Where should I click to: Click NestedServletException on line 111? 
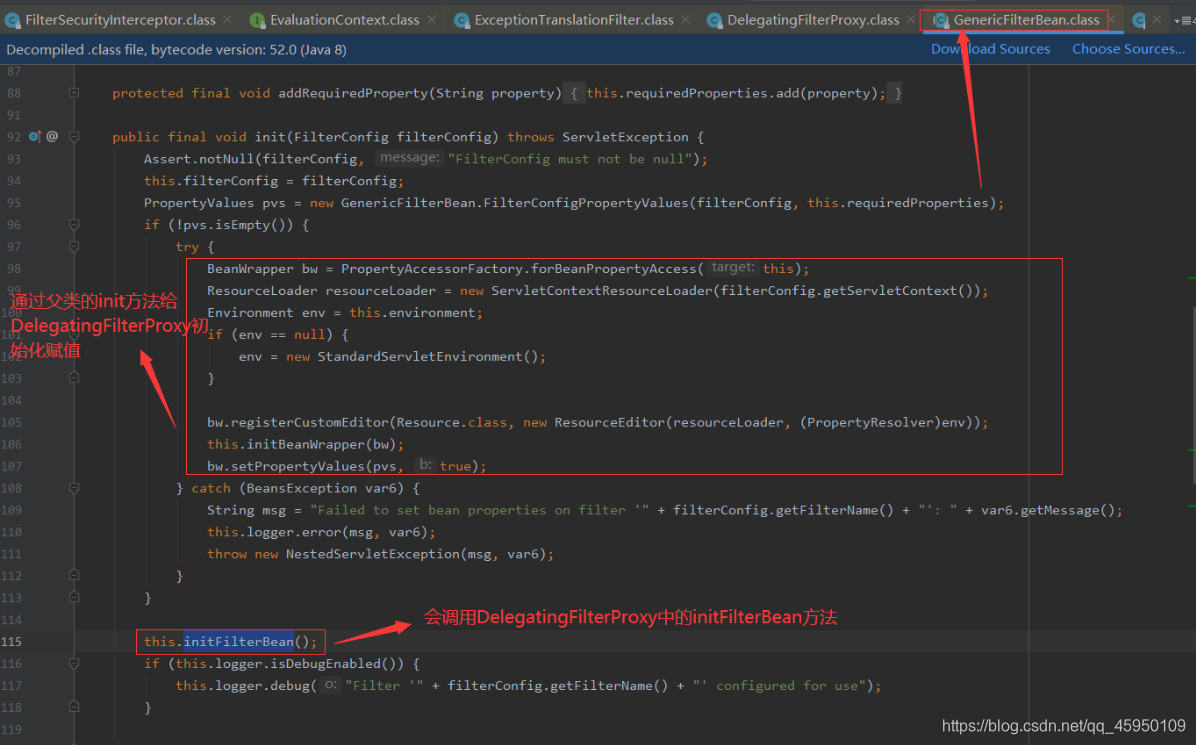372,554
